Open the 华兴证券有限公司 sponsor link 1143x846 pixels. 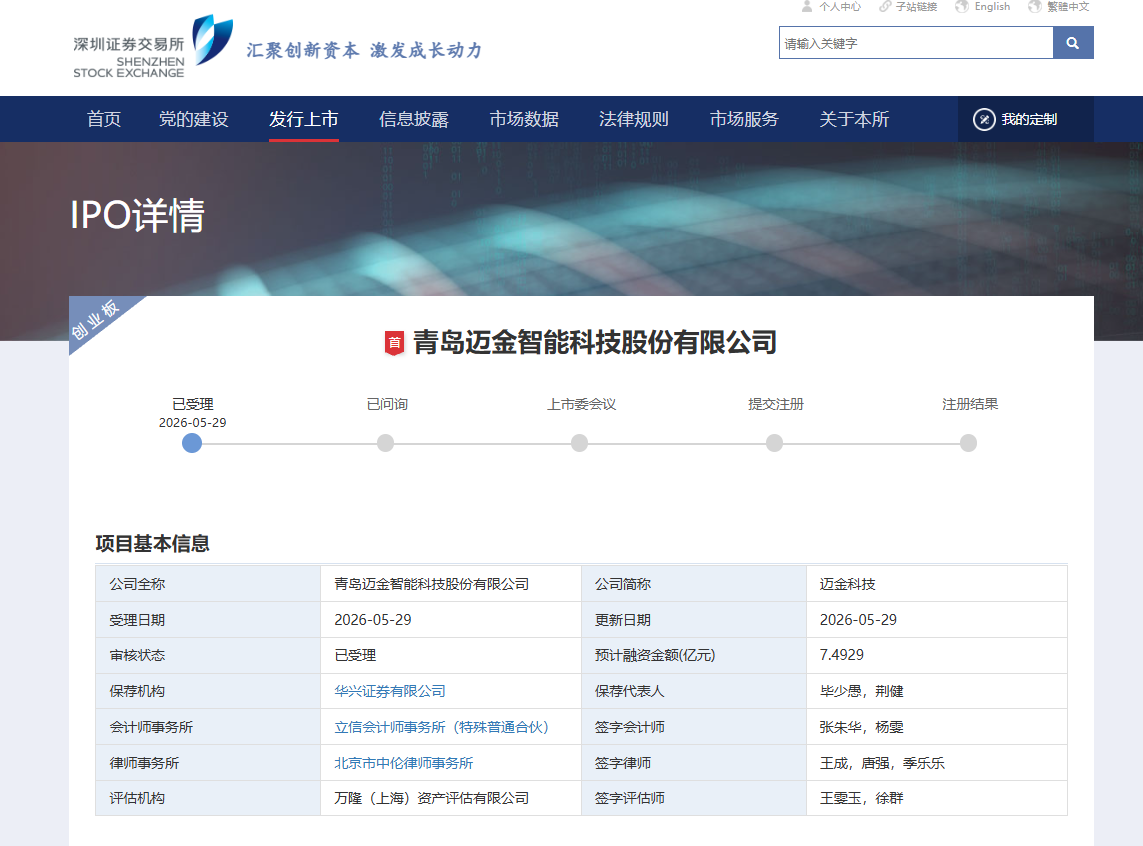click(x=390, y=691)
